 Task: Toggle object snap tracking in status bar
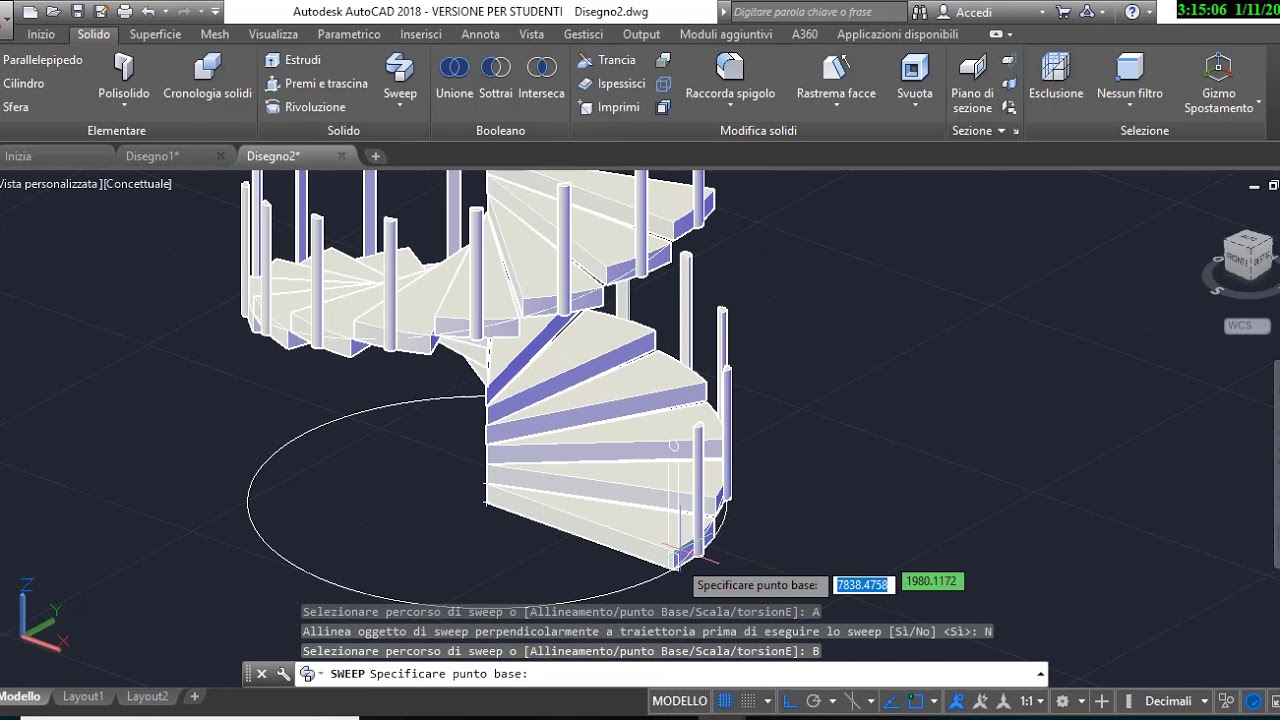click(x=891, y=701)
